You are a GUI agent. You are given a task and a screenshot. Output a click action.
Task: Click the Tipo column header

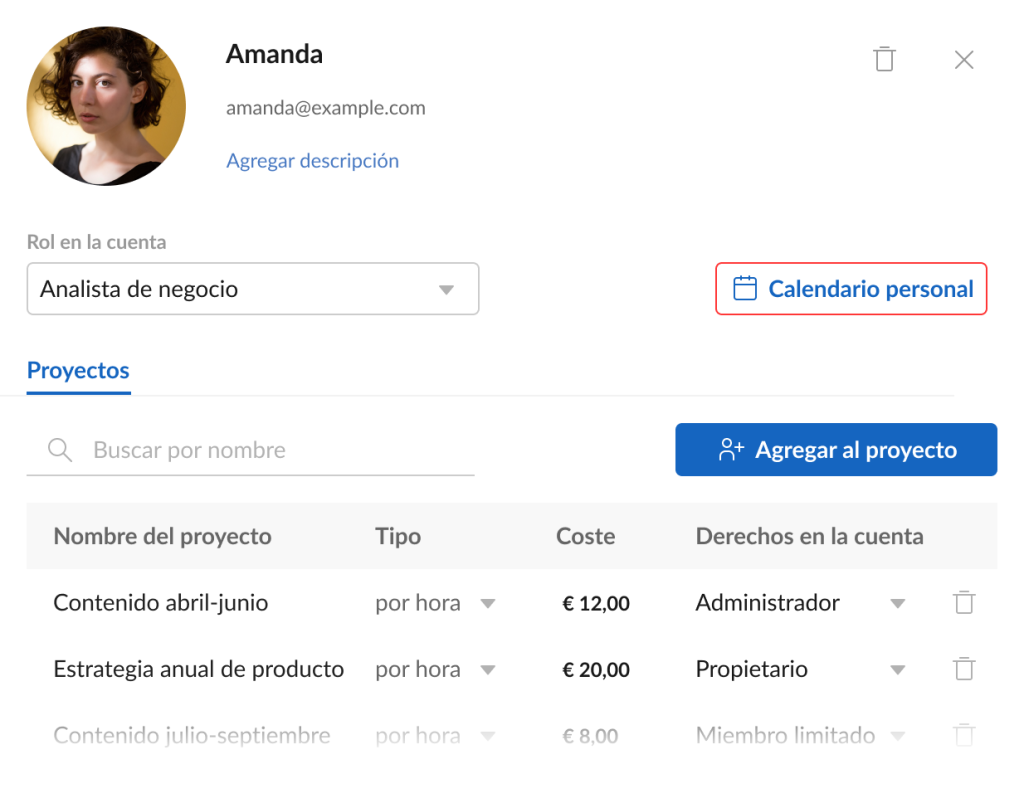click(398, 536)
